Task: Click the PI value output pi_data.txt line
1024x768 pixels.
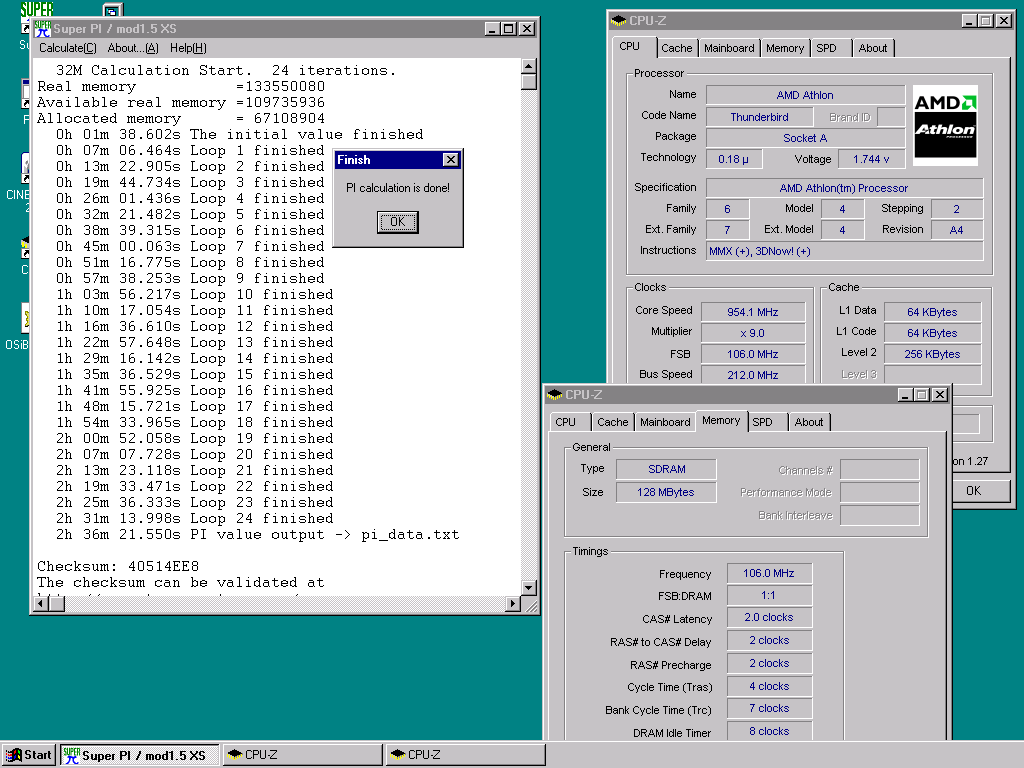Action: point(258,535)
